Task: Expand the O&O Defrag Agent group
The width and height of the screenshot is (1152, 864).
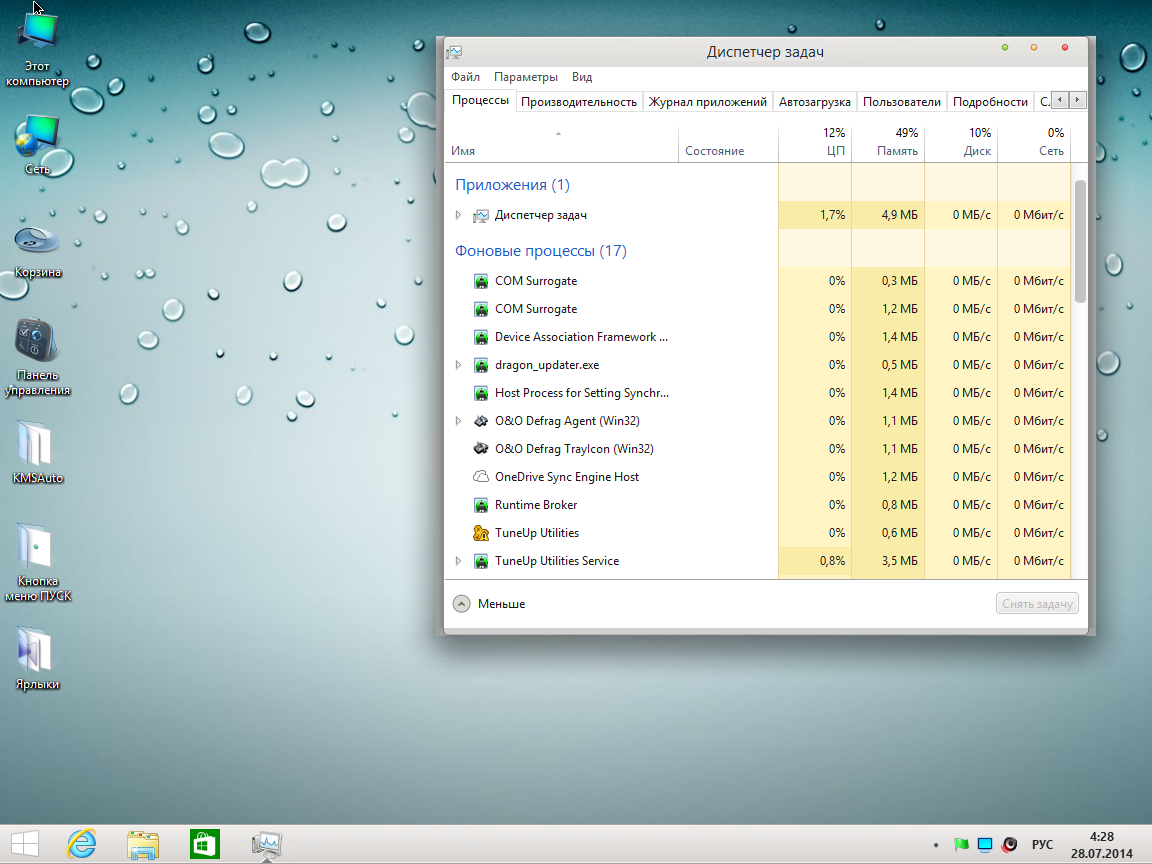Action: click(458, 421)
